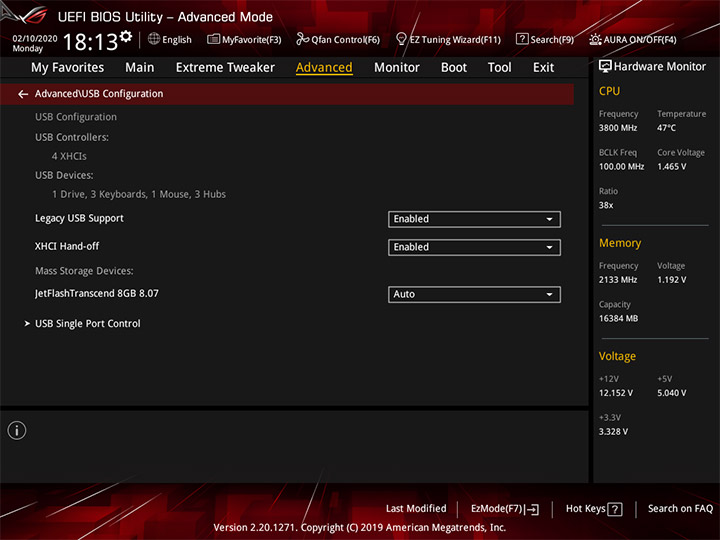Expand USB Single Port Control submenu
This screenshot has height=540, width=720.
87,324
